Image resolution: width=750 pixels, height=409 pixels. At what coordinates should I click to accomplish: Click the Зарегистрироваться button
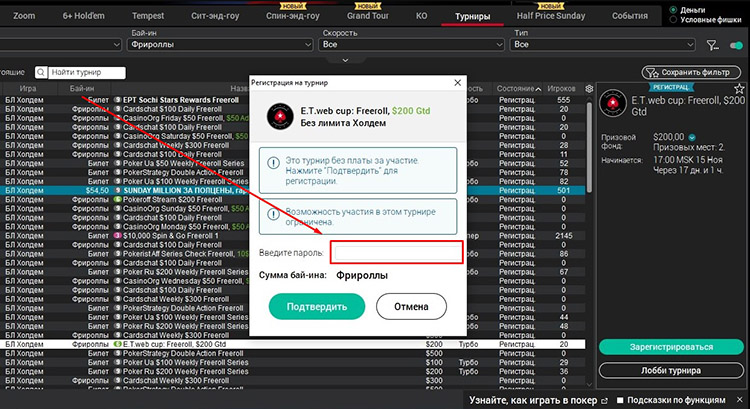pos(671,347)
